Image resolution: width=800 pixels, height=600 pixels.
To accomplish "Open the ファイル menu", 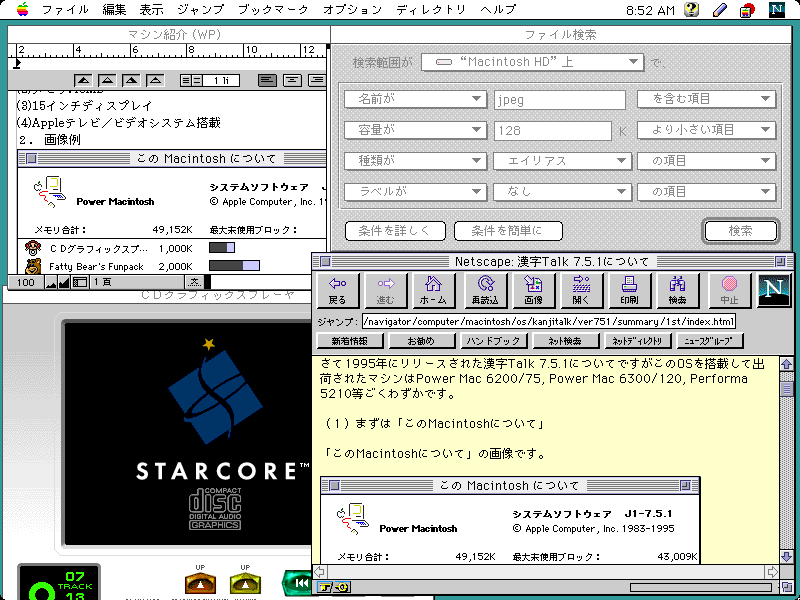I will (x=65, y=9).
